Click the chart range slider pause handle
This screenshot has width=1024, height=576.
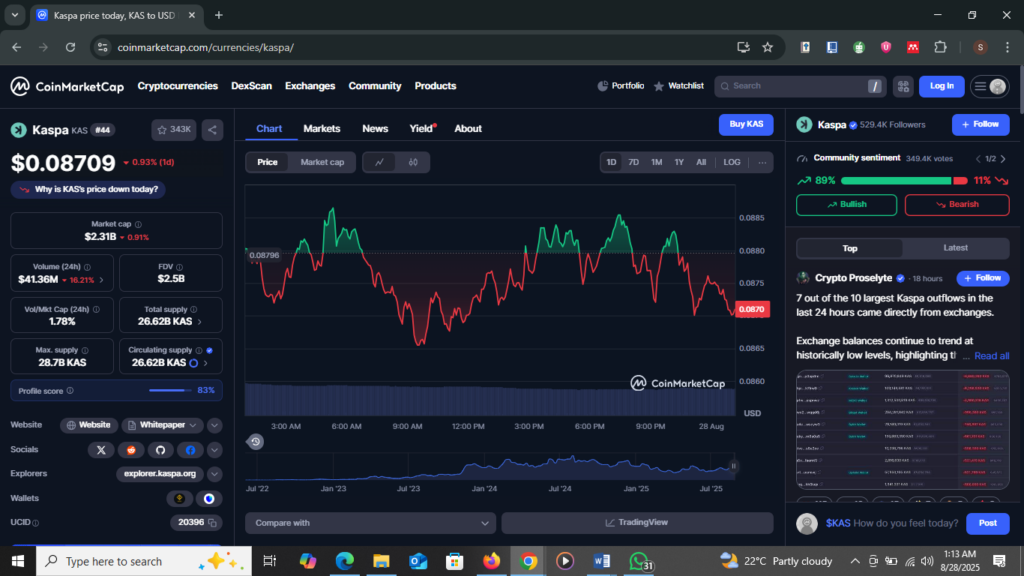(x=733, y=465)
